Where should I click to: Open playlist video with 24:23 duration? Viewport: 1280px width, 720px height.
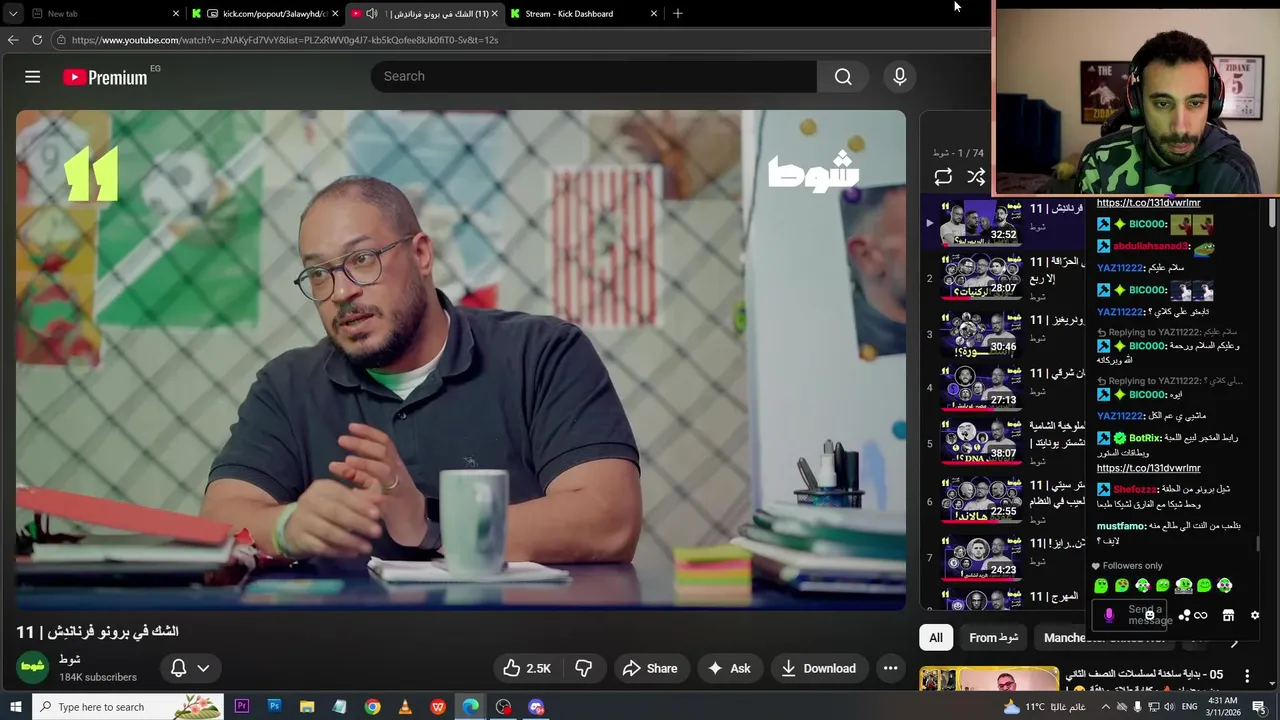980,558
